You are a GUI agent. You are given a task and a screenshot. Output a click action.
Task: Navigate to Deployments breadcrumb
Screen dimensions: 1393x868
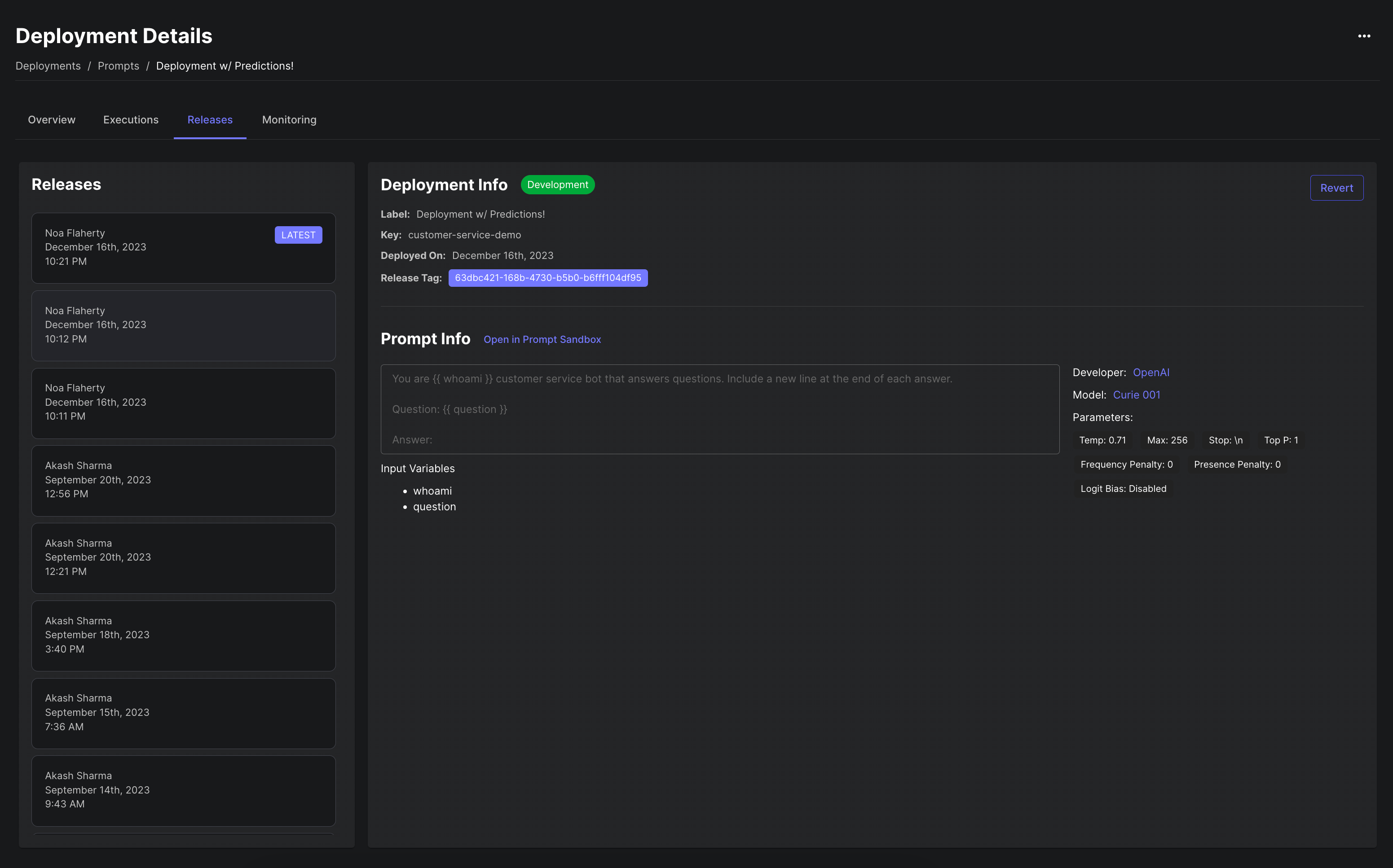pos(48,66)
